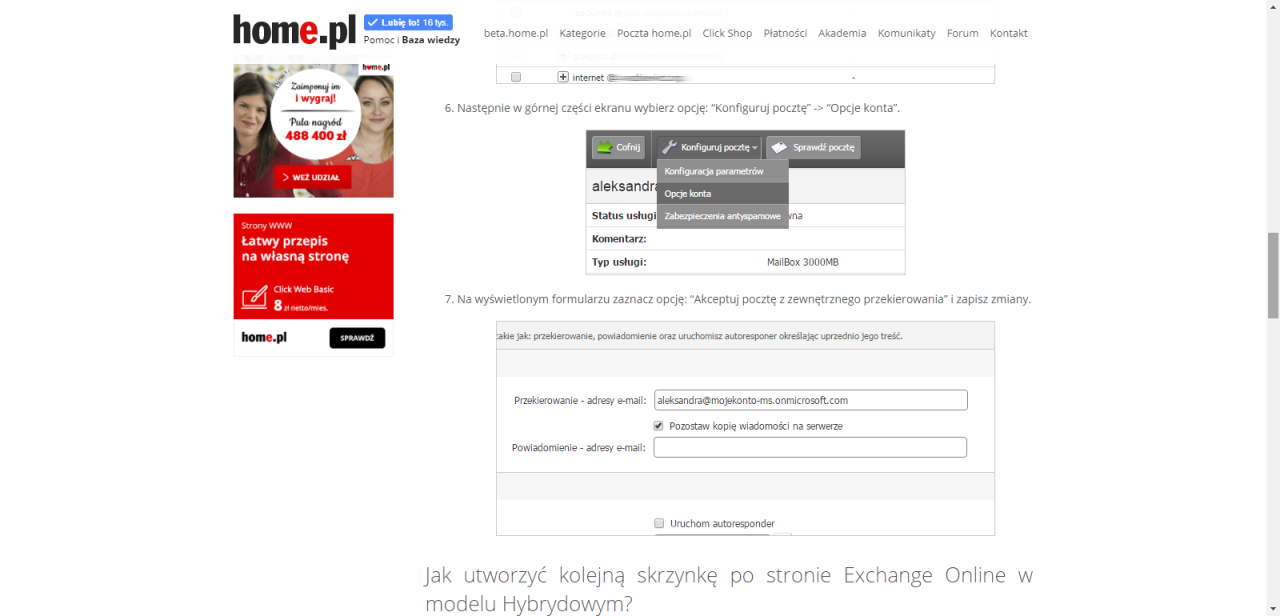Click the Cofnij button with green arrow icon

618,147
